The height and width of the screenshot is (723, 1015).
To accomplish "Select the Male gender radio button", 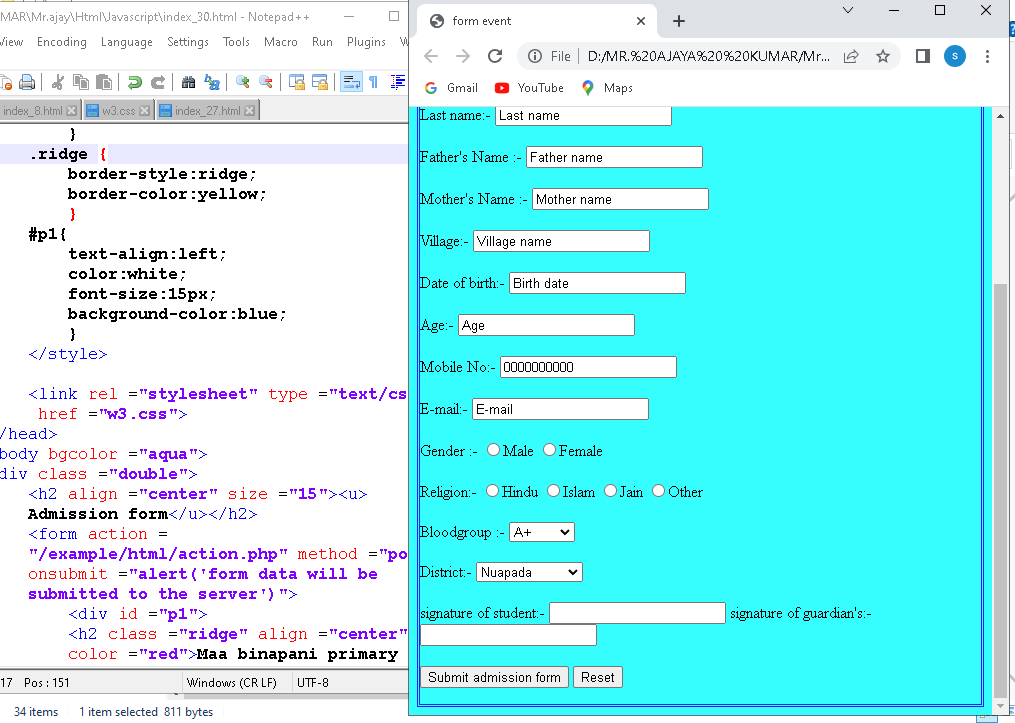I will click(x=494, y=450).
